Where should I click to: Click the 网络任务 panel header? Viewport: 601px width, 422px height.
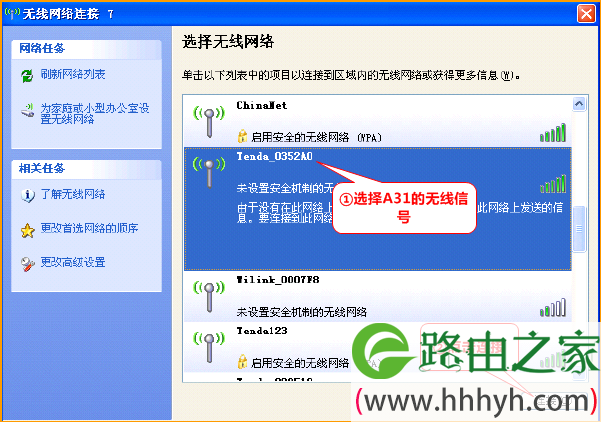[87, 49]
